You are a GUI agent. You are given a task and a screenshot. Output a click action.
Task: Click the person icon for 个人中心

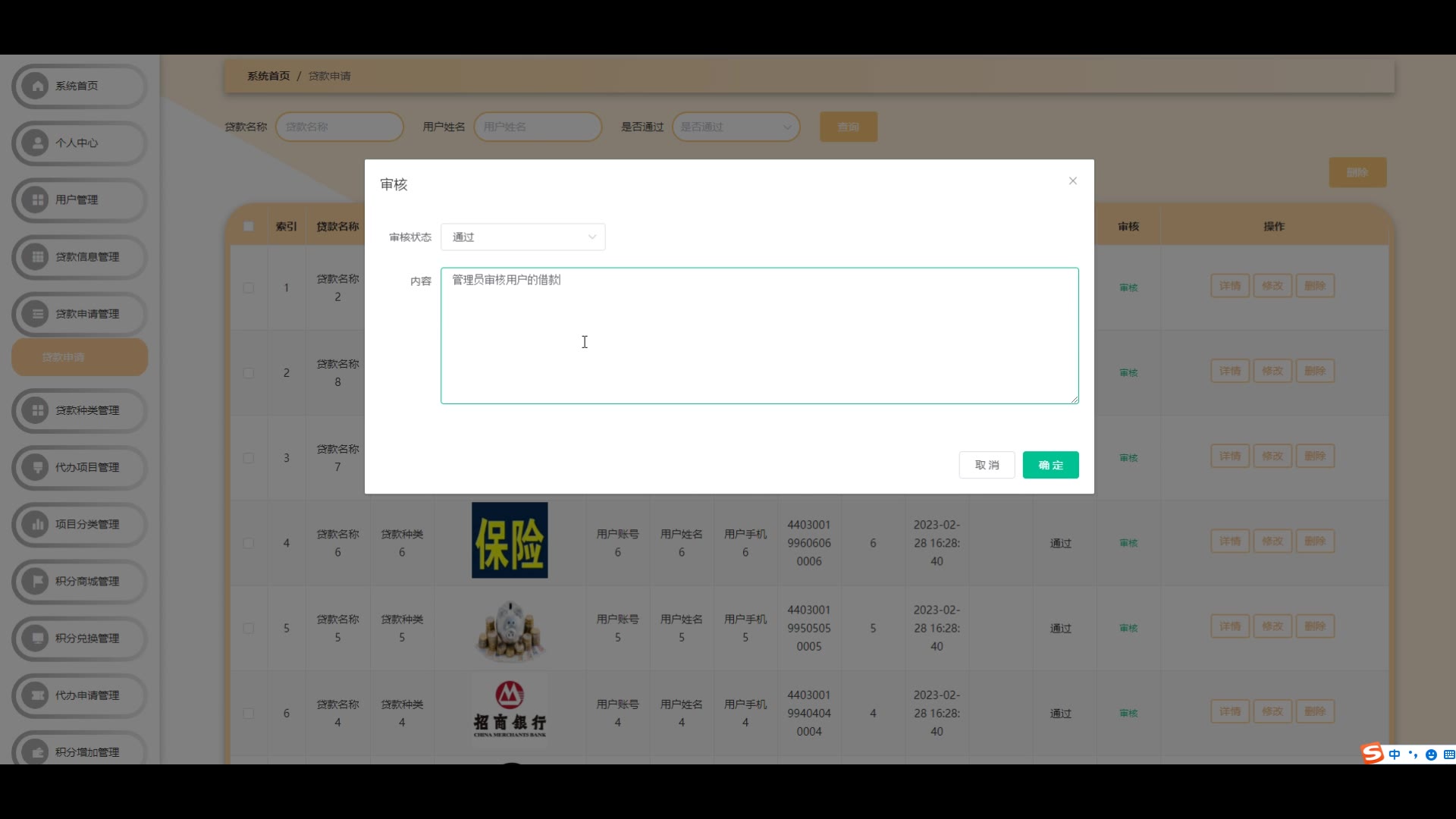(x=36, y=143)
